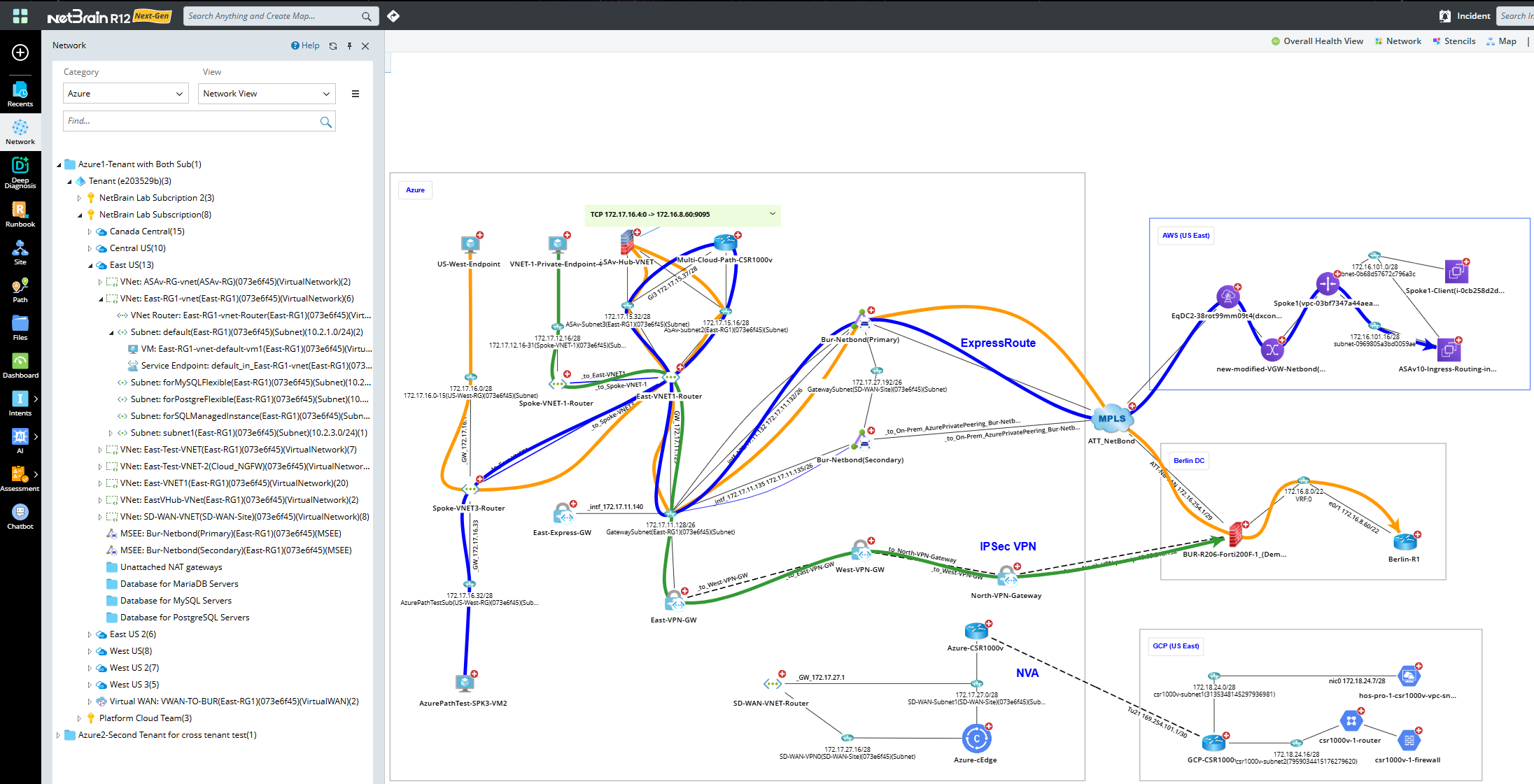The height and width of the screenshot is (784, 1534).
Task: Click the Azure group label on map
Action: tap(415, 190)
